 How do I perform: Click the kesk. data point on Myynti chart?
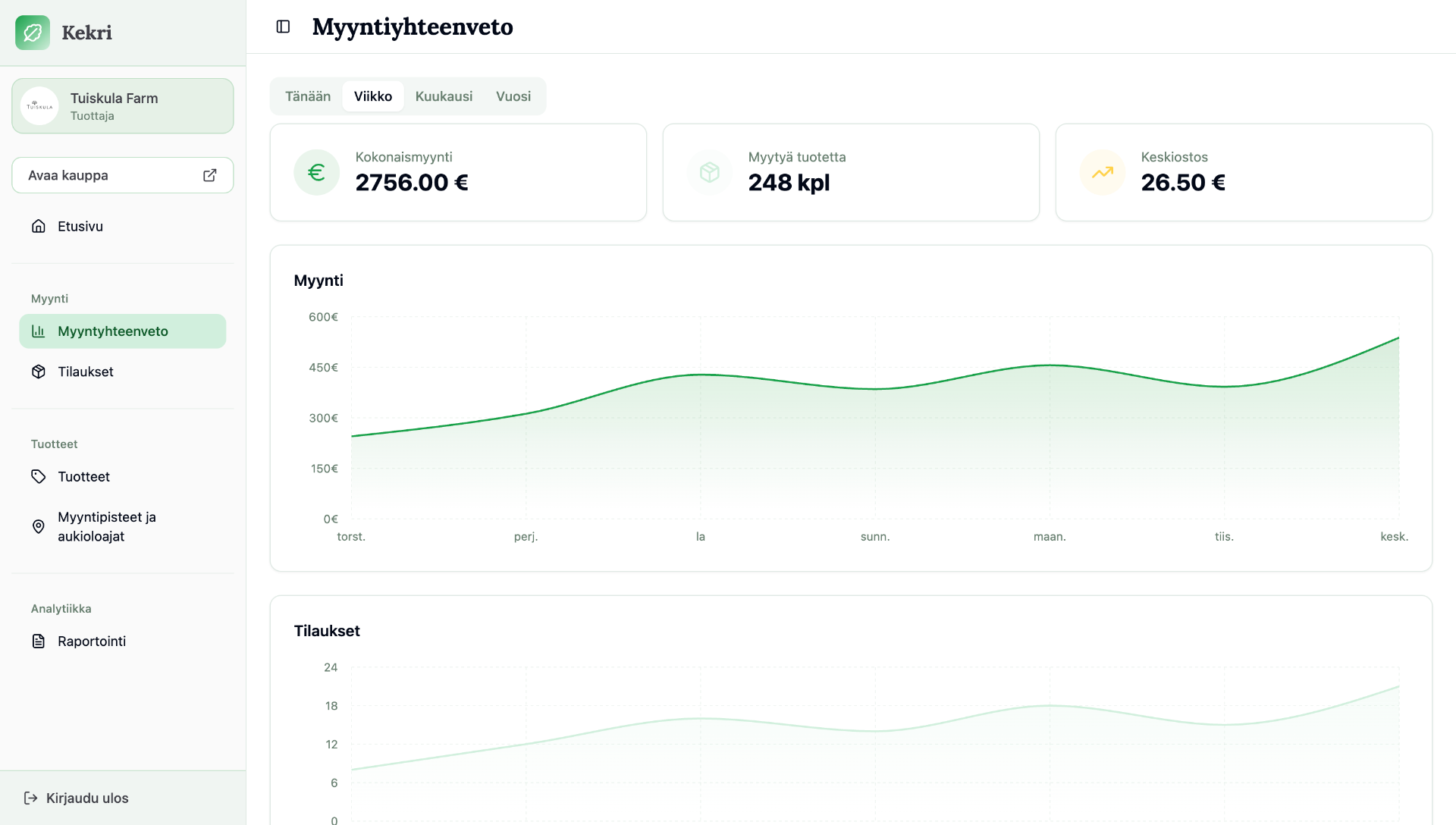[1398, 338]
